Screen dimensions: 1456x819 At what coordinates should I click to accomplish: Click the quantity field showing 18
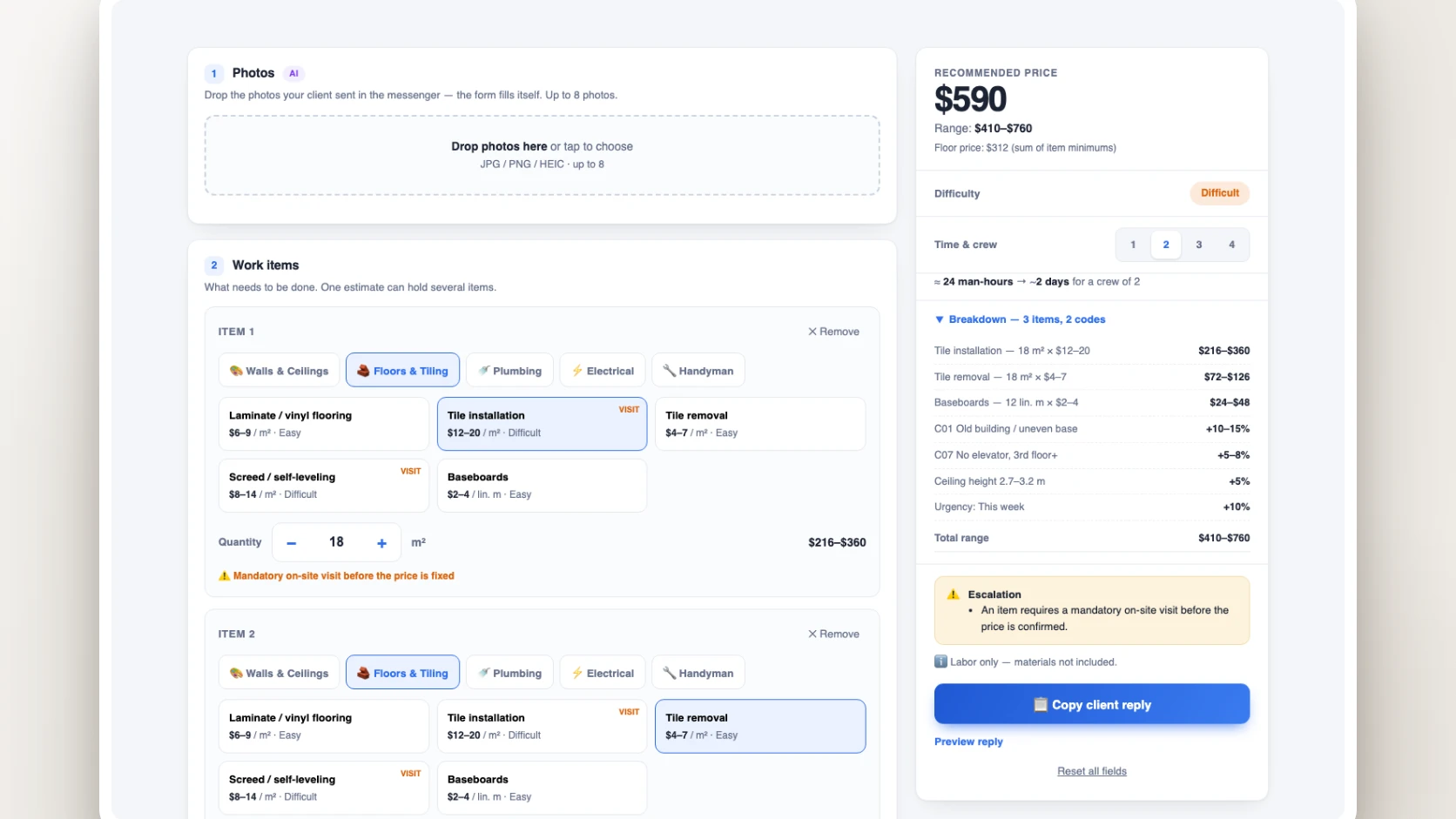336,542
